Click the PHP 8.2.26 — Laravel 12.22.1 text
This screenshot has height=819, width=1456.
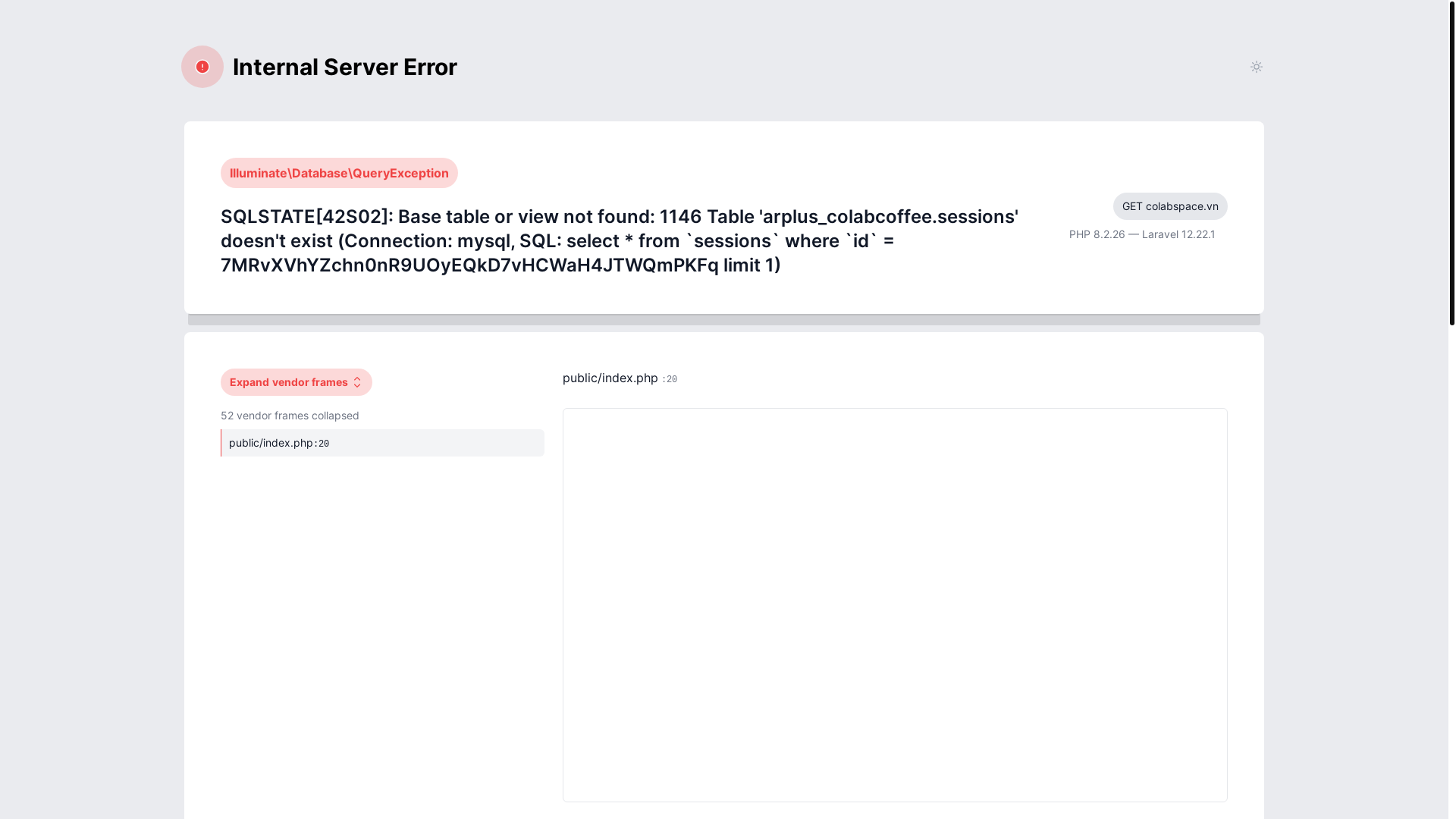click(1142, 234)
